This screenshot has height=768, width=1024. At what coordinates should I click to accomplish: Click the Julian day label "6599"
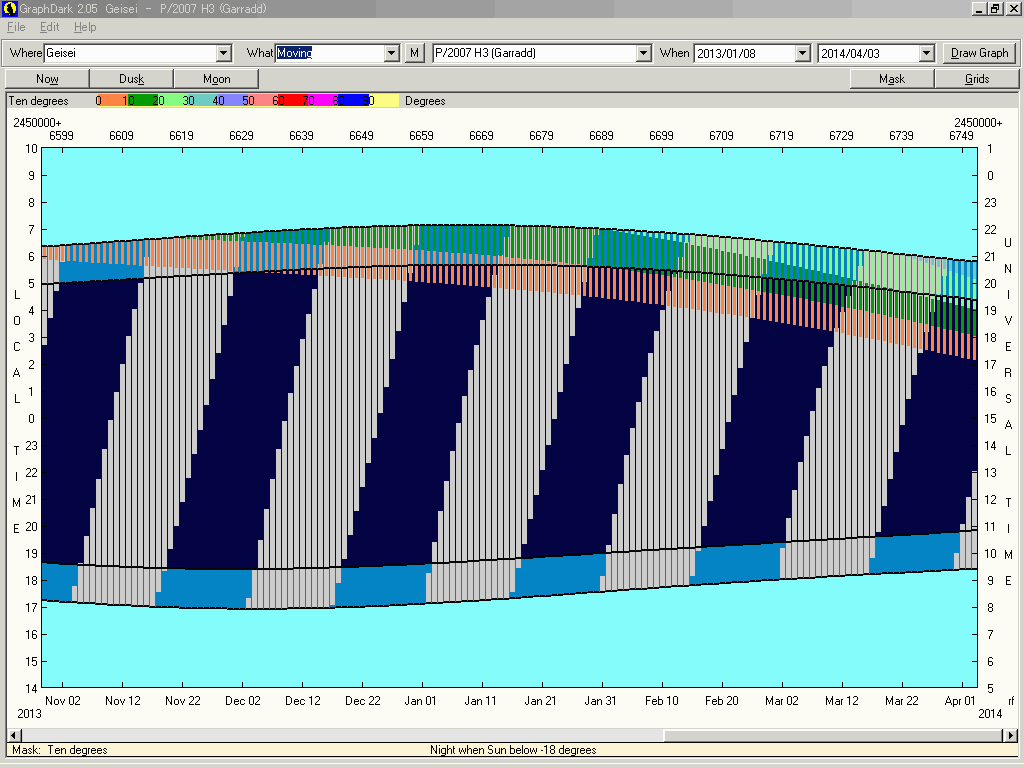61,136
